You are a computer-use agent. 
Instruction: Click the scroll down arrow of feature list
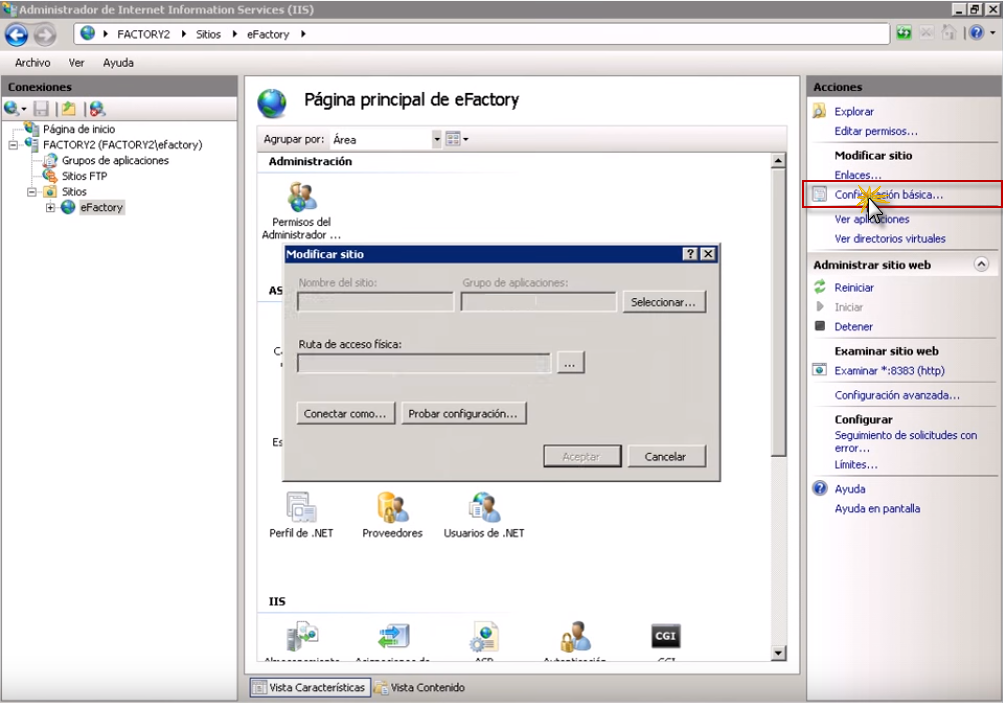[778, 653]
